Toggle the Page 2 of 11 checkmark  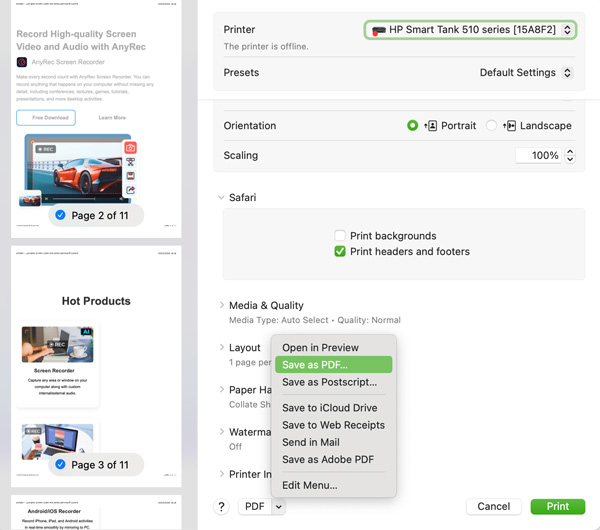click(60, 215)
